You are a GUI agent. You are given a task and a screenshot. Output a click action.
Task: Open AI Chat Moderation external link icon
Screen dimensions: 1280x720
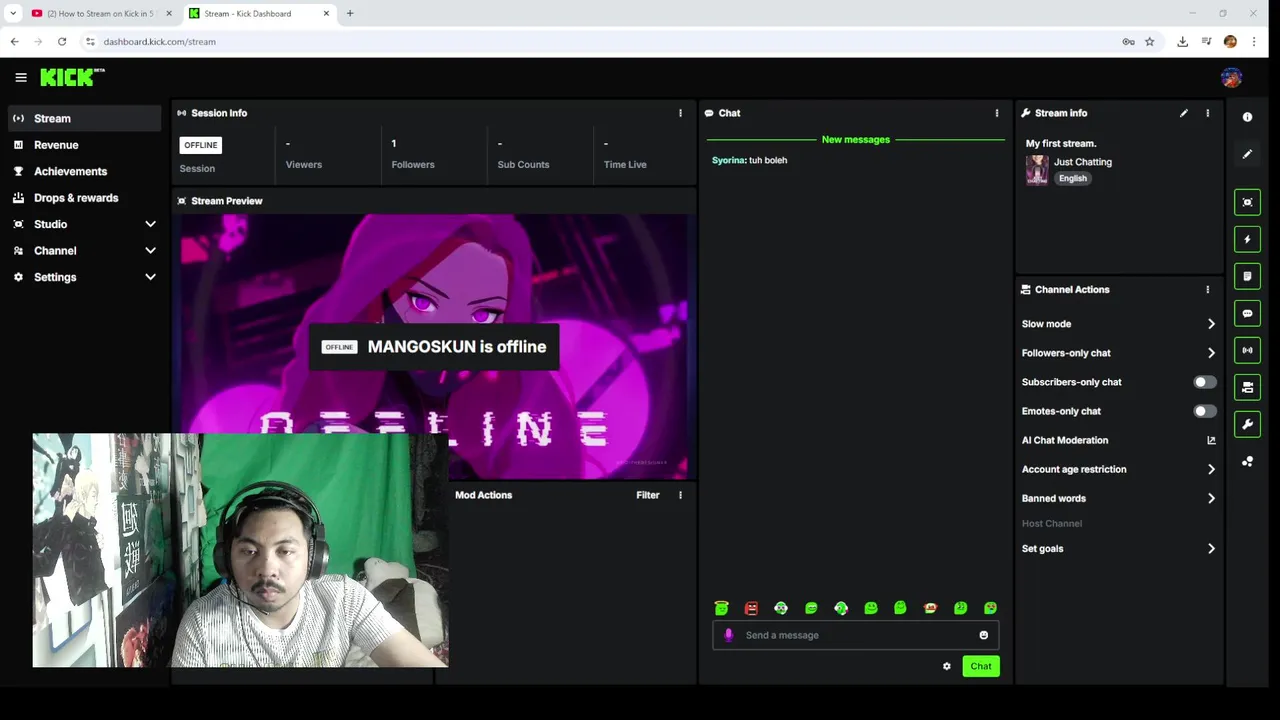(1211, 440)
